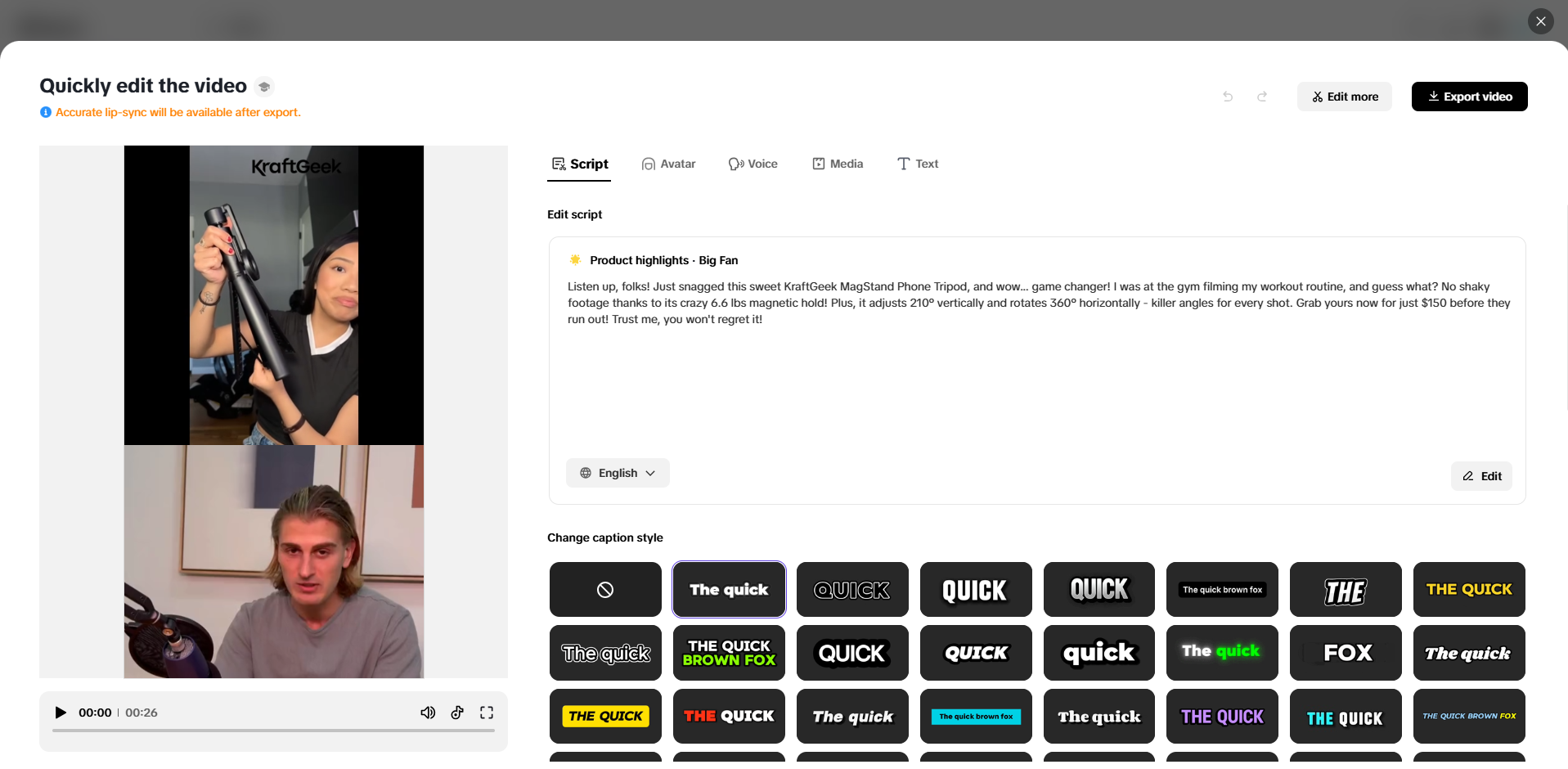
Task: Click the Export video button
Action: pyautogui.click(x=1468, y=96)
